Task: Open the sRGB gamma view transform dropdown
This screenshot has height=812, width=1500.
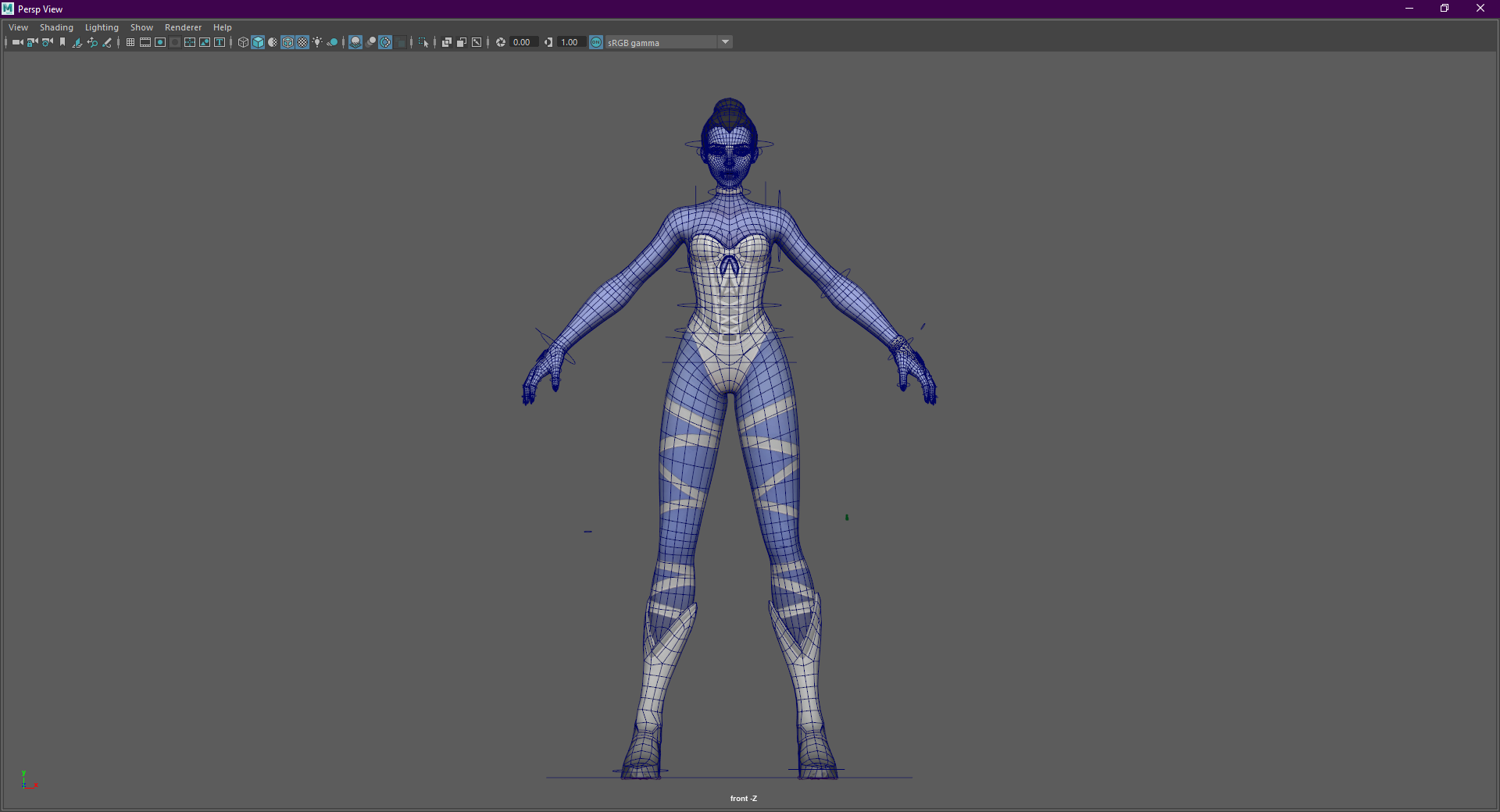Action: 725,42
